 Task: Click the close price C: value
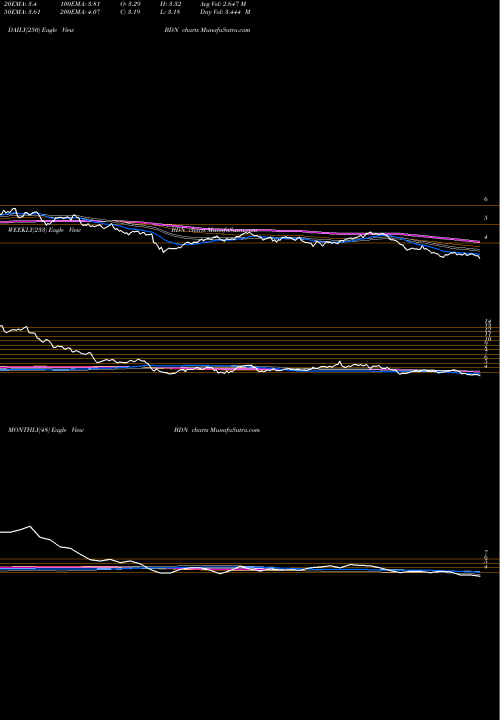(x=130, y=12)
